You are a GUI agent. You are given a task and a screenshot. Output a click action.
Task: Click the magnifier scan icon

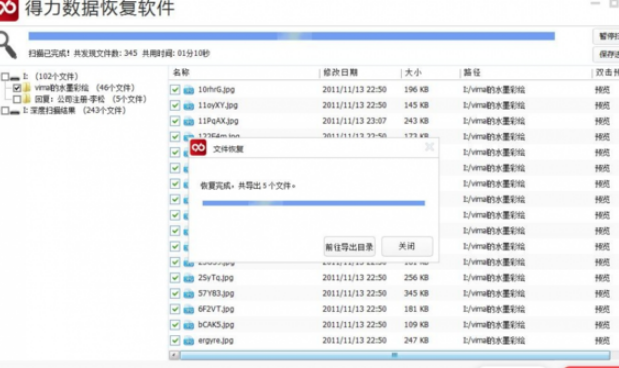coord(8,45)
